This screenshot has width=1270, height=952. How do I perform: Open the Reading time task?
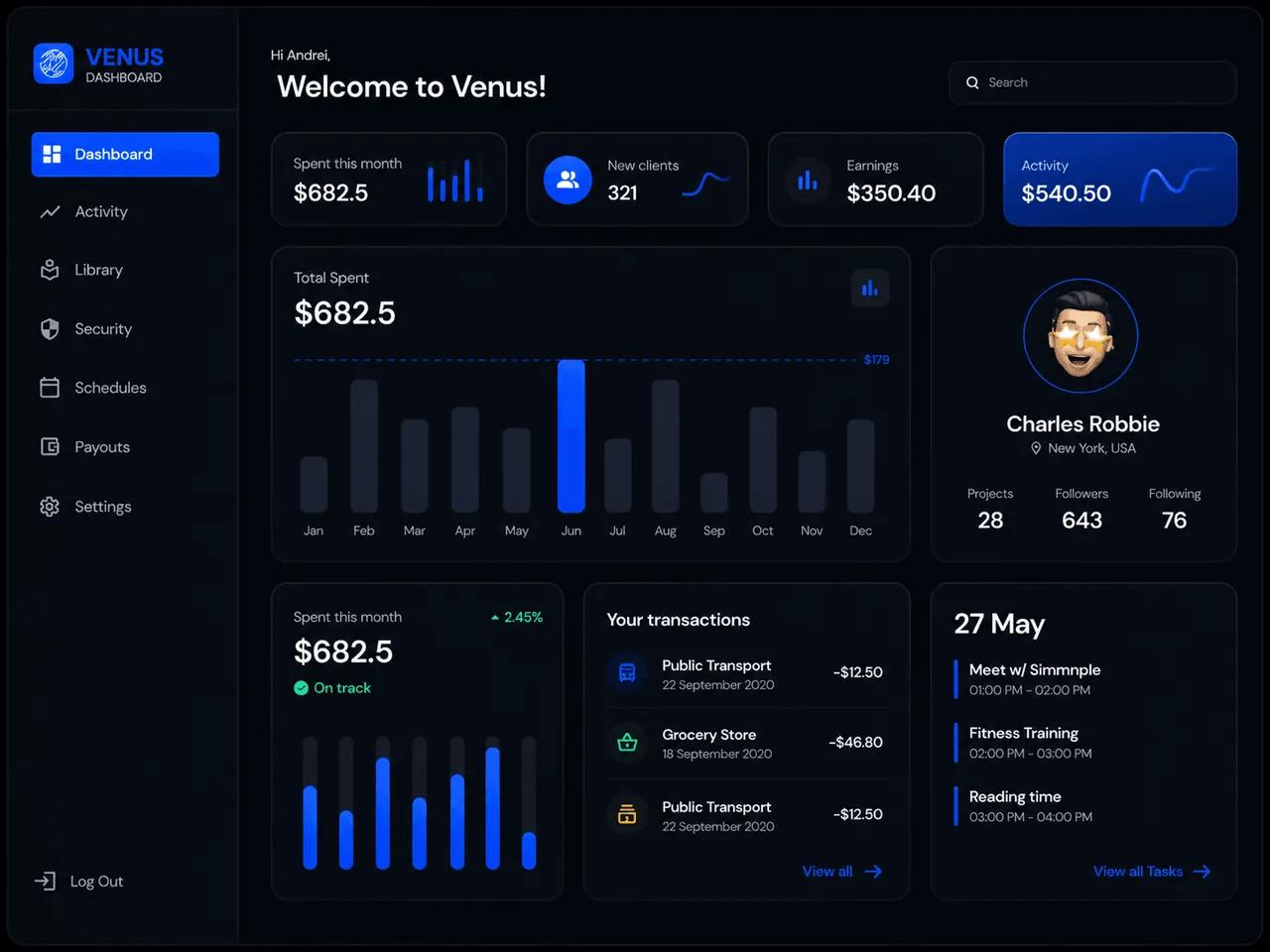1023,806
